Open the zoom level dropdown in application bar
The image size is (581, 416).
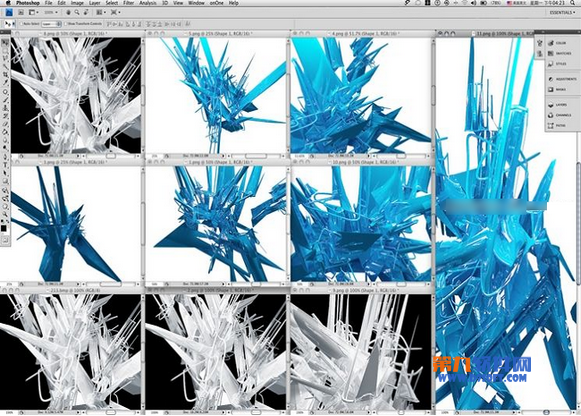(x=51, y=12)
